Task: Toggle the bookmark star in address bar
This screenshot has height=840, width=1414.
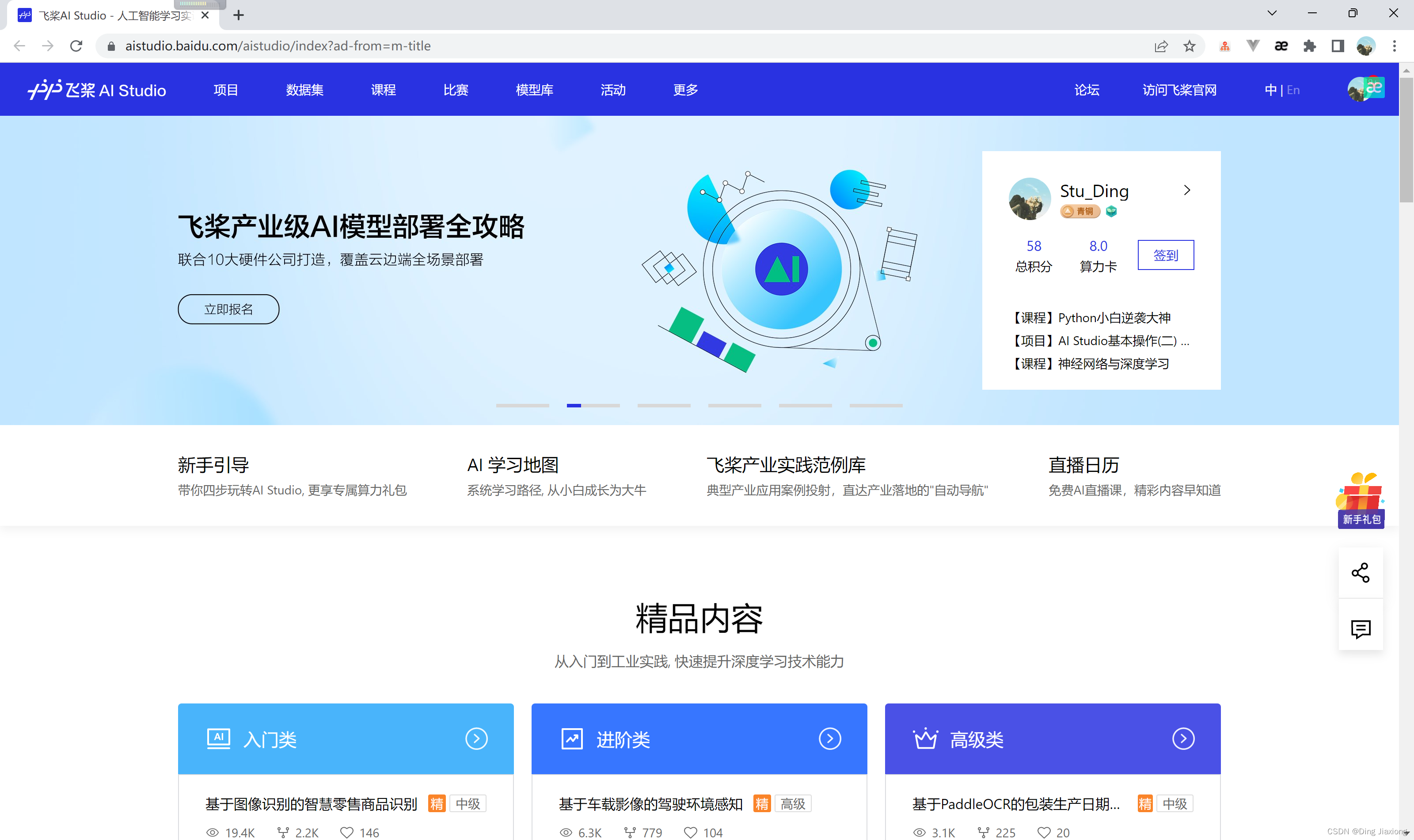Action: click(1189, 46)
